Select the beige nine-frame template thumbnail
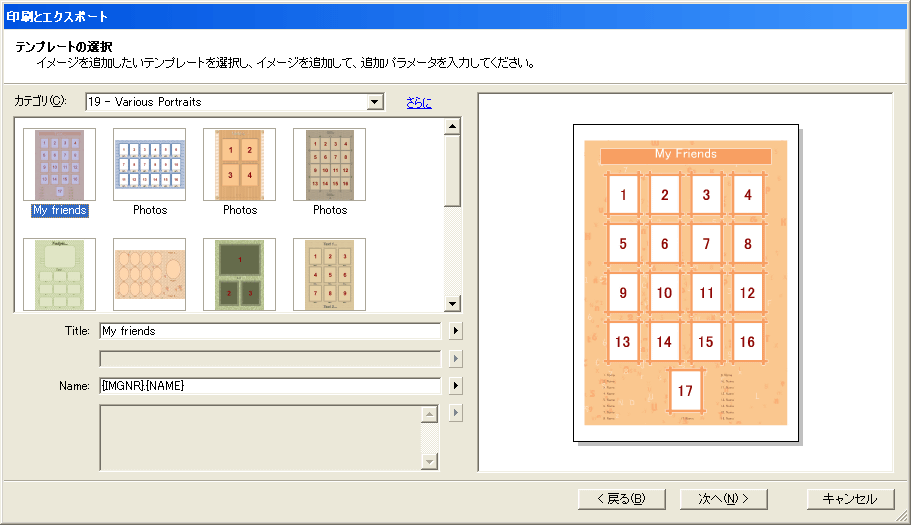 coord(329,274)
